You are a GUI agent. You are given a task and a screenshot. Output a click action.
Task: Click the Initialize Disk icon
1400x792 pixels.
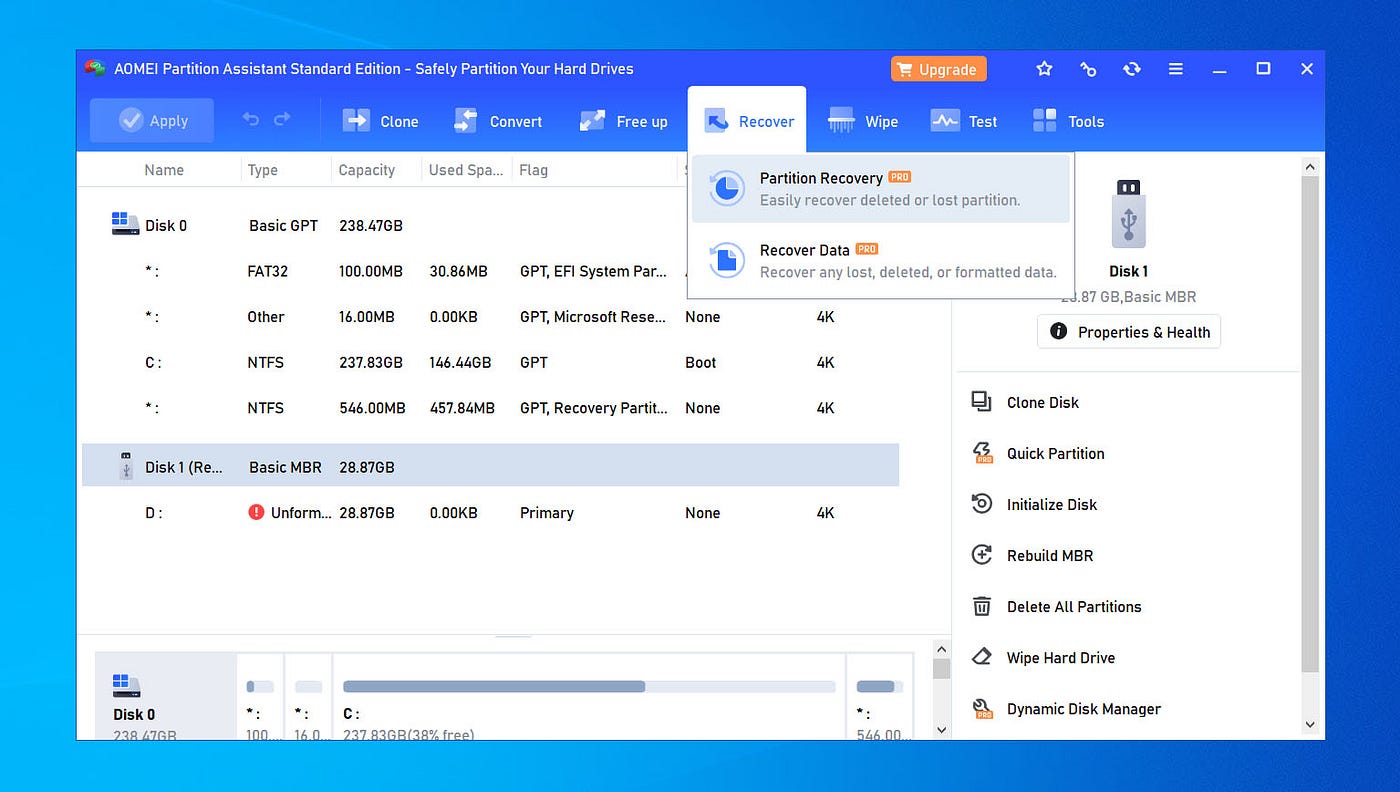[x=982, y=503]
